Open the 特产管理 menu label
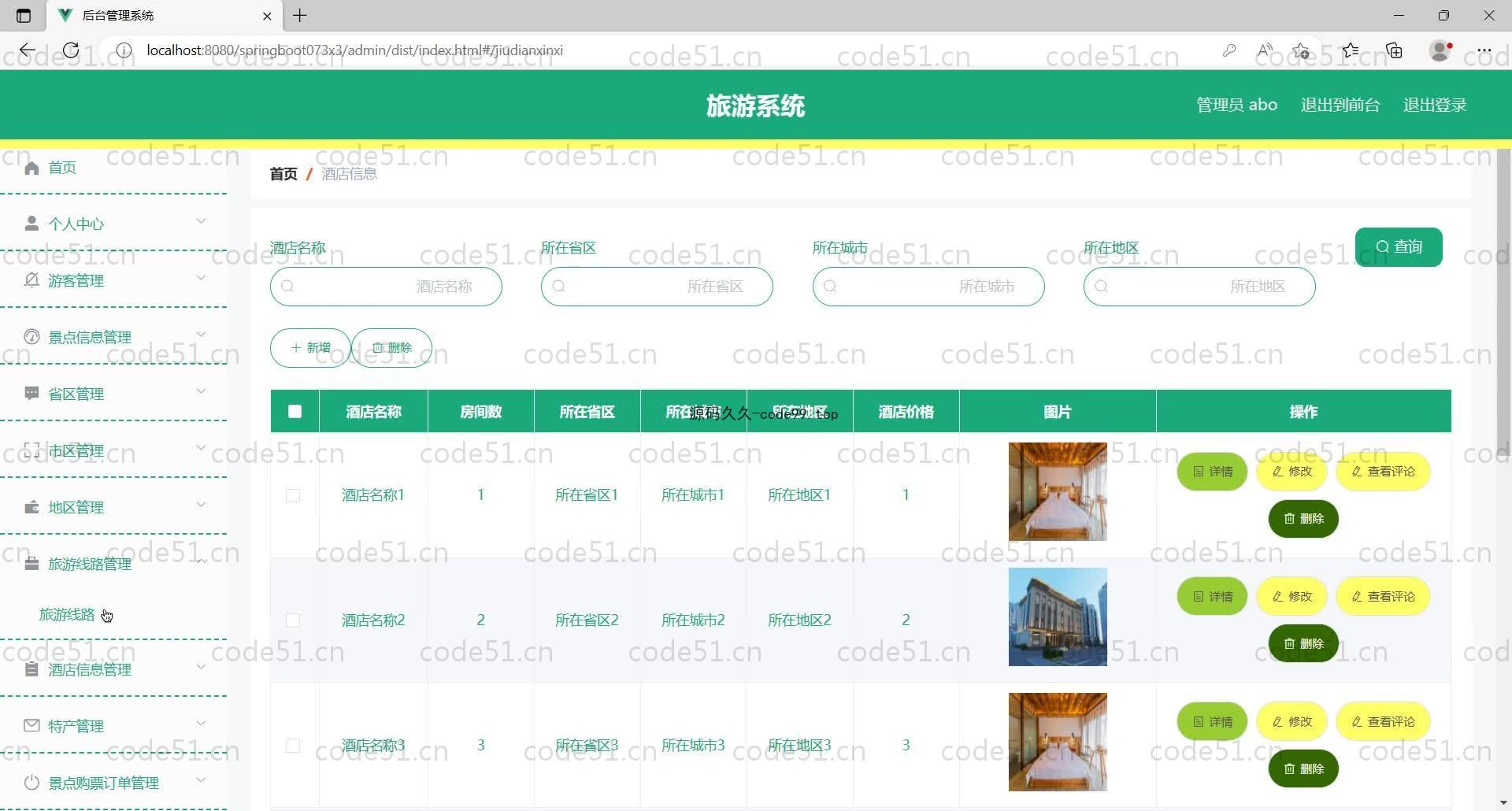The height and width of the screenshot is (811, 1512). click(76, 727)
